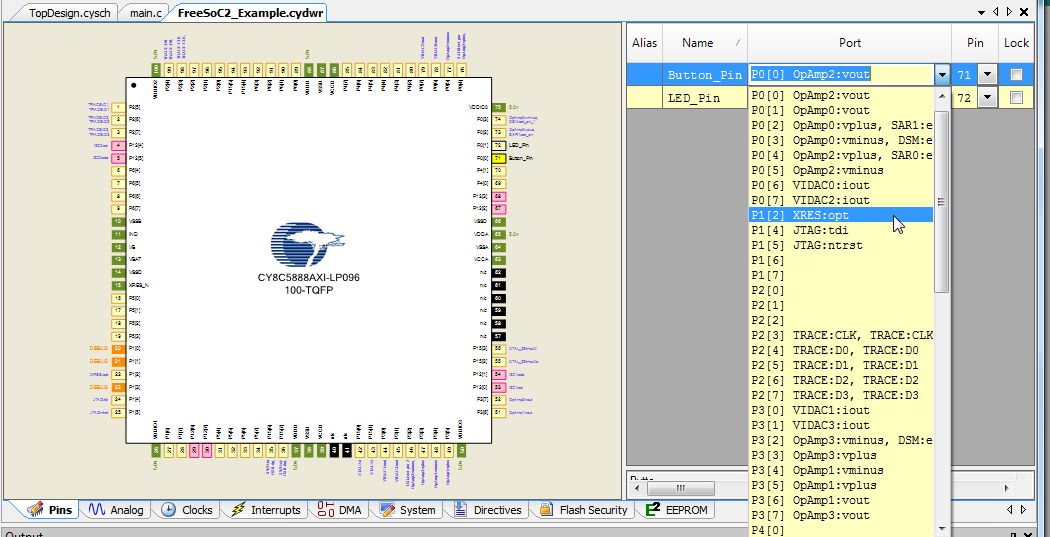Choose P0[6] VIDAC0:iout port option
The width and height of the screenshot is (1050, 537).
pos(840,185)
